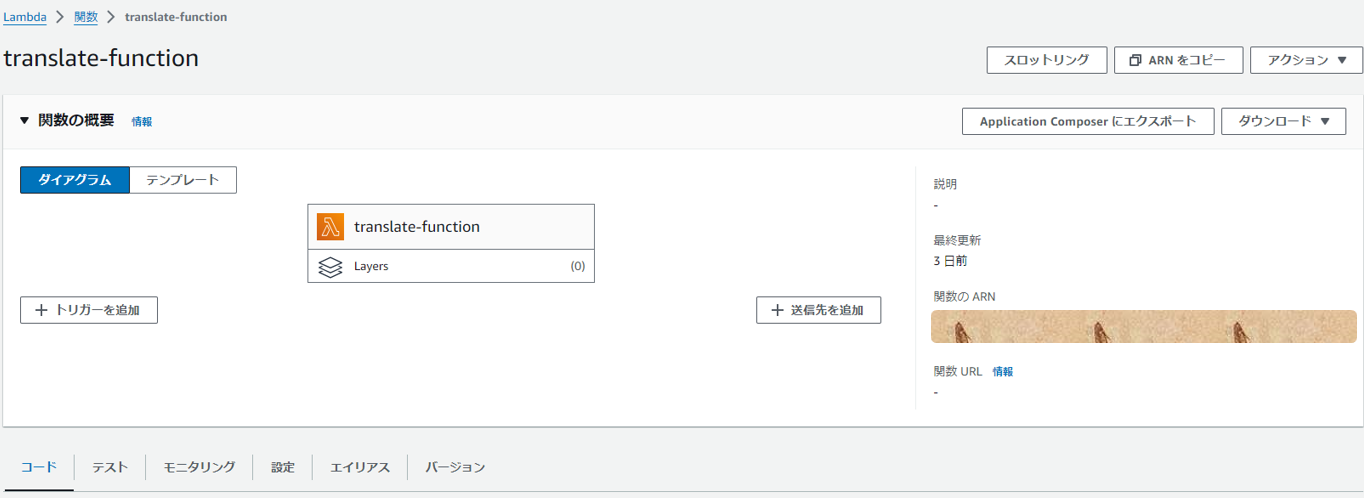Collapse the 関数の概要 section
1364x498 pixels.
tap(25, 121)
